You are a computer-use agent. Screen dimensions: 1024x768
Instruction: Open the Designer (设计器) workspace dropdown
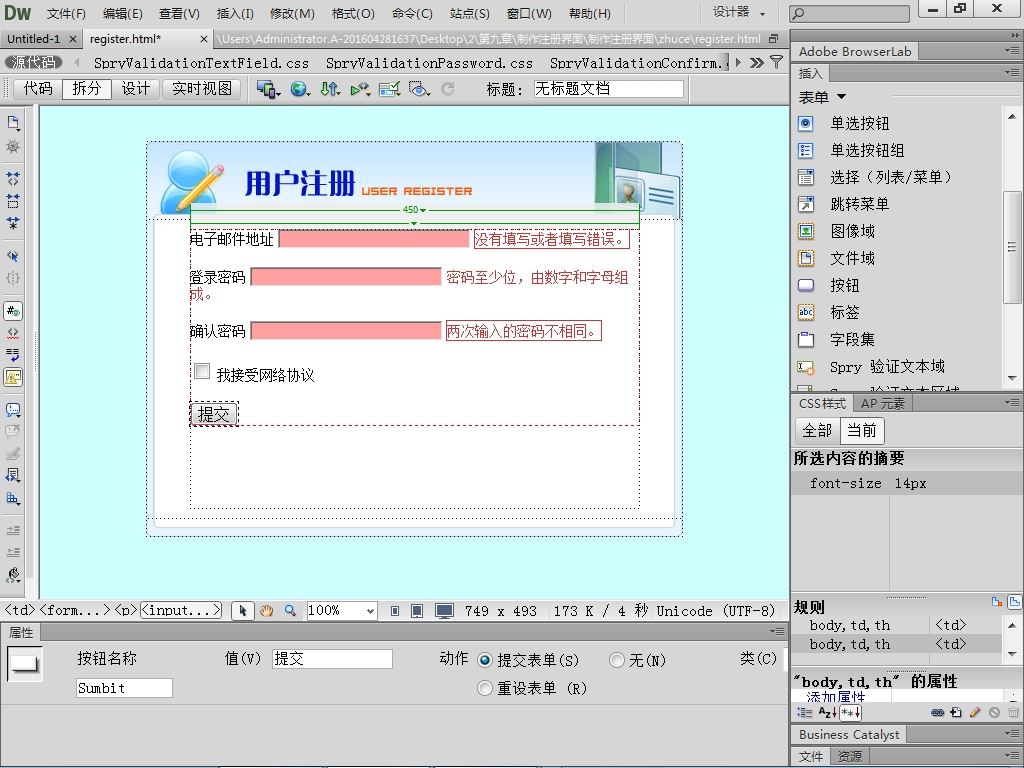coord(739,12)
